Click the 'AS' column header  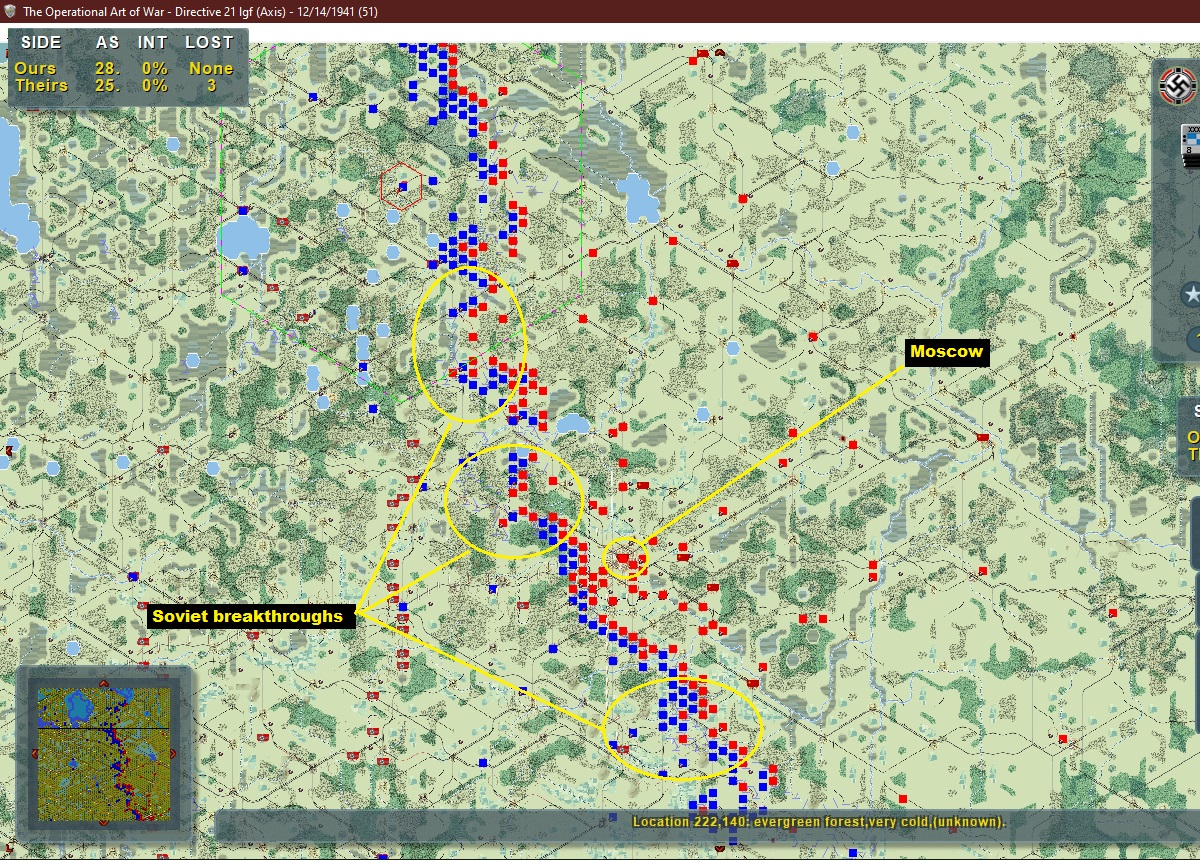107,43
